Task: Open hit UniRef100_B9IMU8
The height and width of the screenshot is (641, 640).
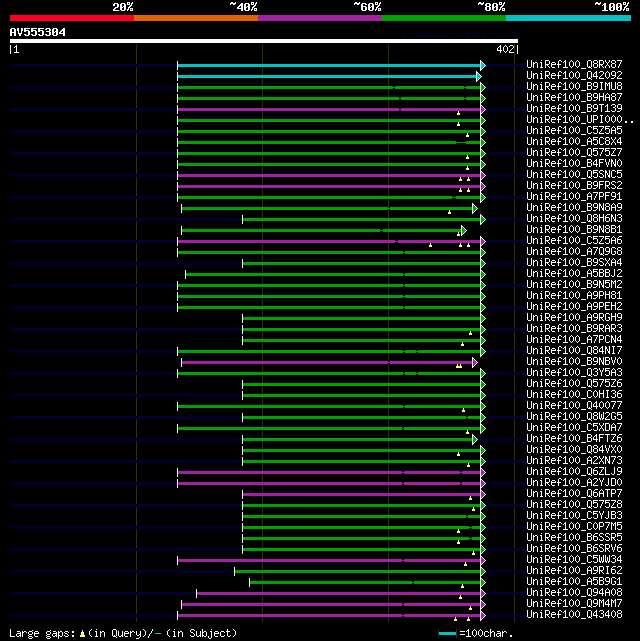Action: click(x=574, y=87)
